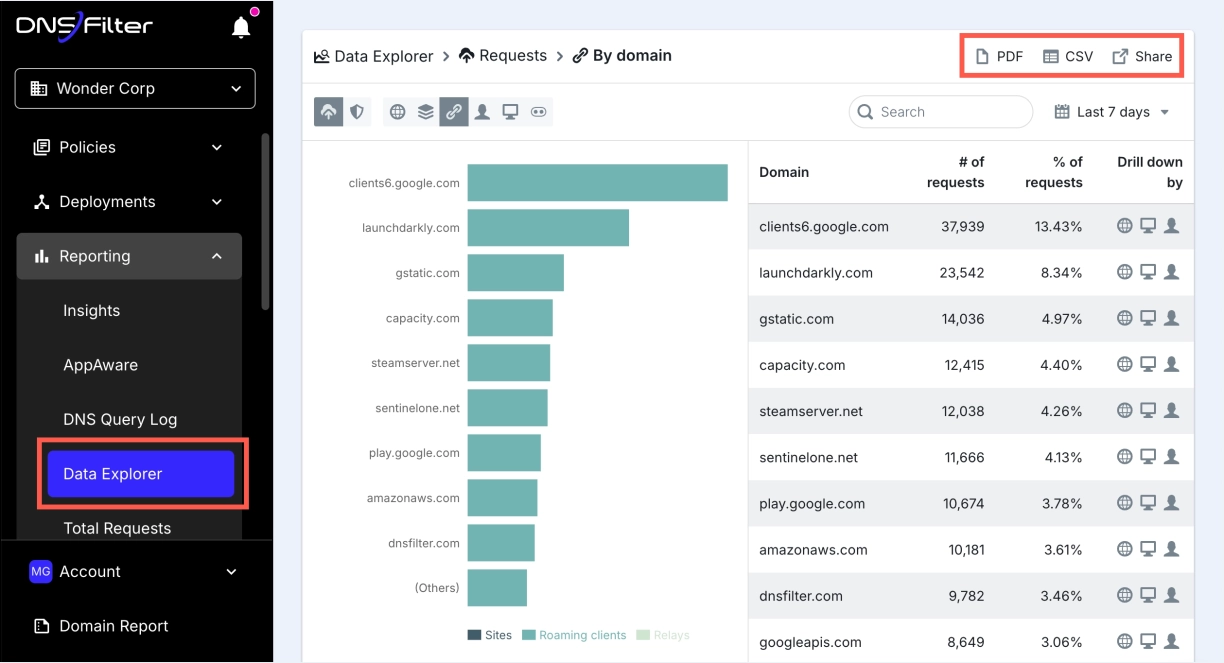Viewport: 1224px width, 663px height.
Task: Open the Insights reporting page
Action: click(92, 310)
